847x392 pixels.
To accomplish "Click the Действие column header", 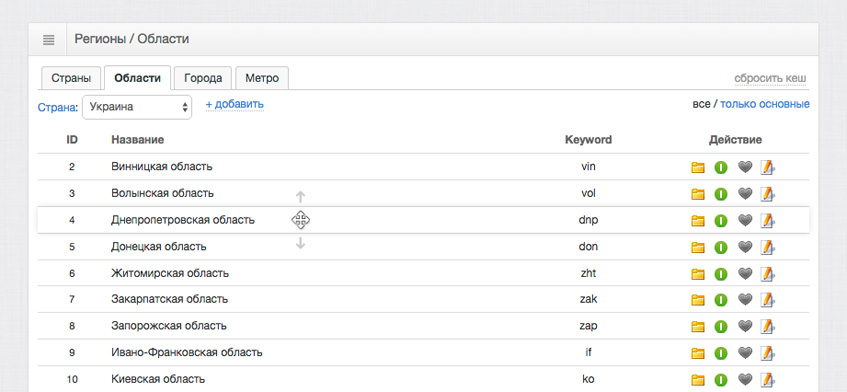I will click(x=735, y=140).
